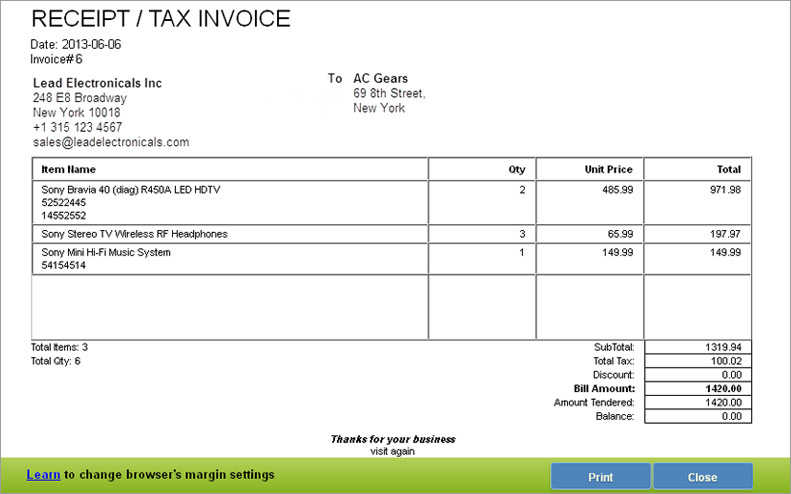Select the Lead Electronicals Inc company name

tap(97, 83)
